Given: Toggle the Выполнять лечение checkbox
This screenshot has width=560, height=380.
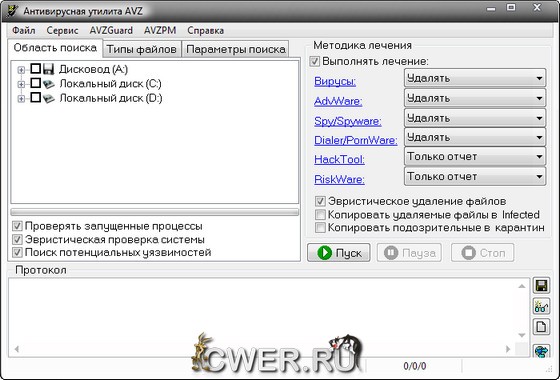Looking at the screenshot, I should pos(315,61).
